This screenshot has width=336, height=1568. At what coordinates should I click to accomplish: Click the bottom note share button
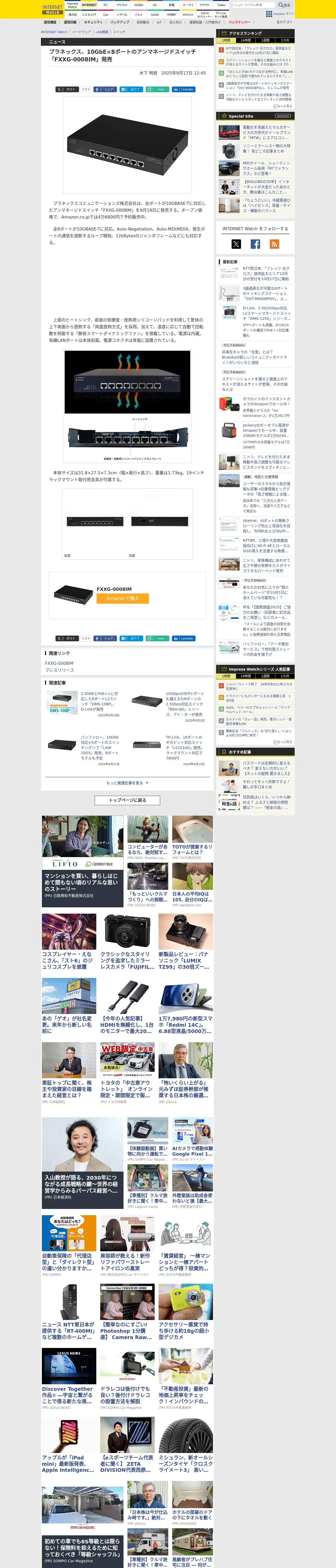coord(157,638)
